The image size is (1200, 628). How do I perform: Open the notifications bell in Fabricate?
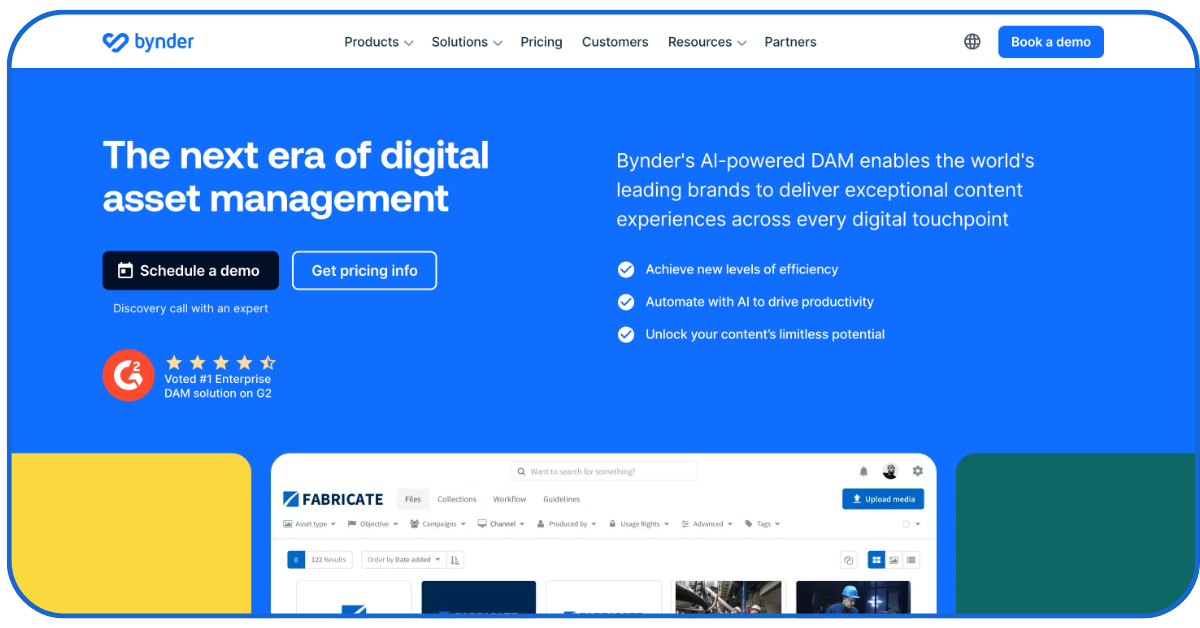863,471
